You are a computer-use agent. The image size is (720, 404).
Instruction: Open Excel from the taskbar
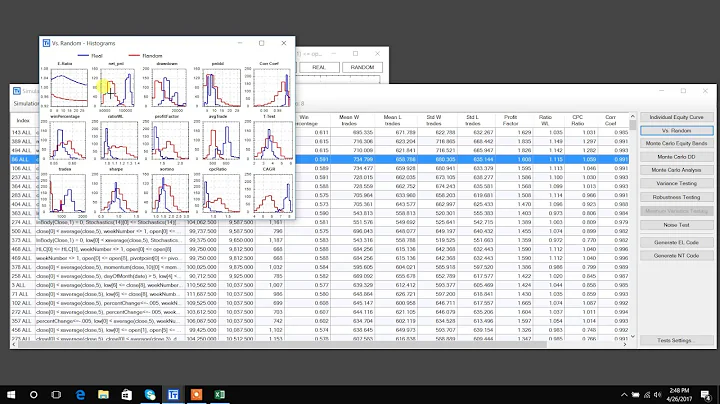pos(219,394)
